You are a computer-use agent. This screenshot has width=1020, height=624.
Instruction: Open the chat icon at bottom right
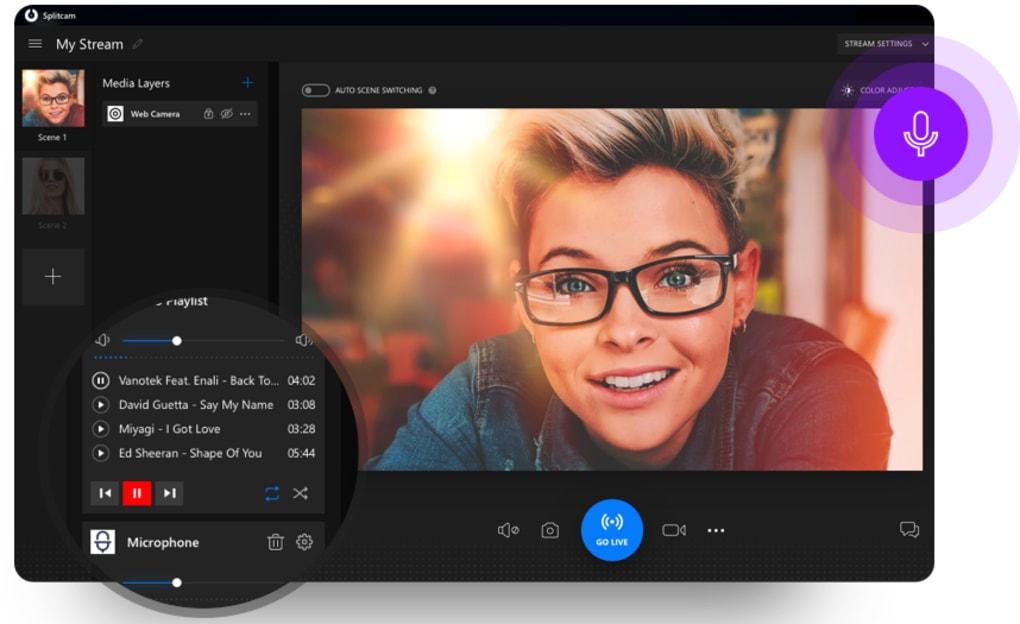click(x=908, y=529)
